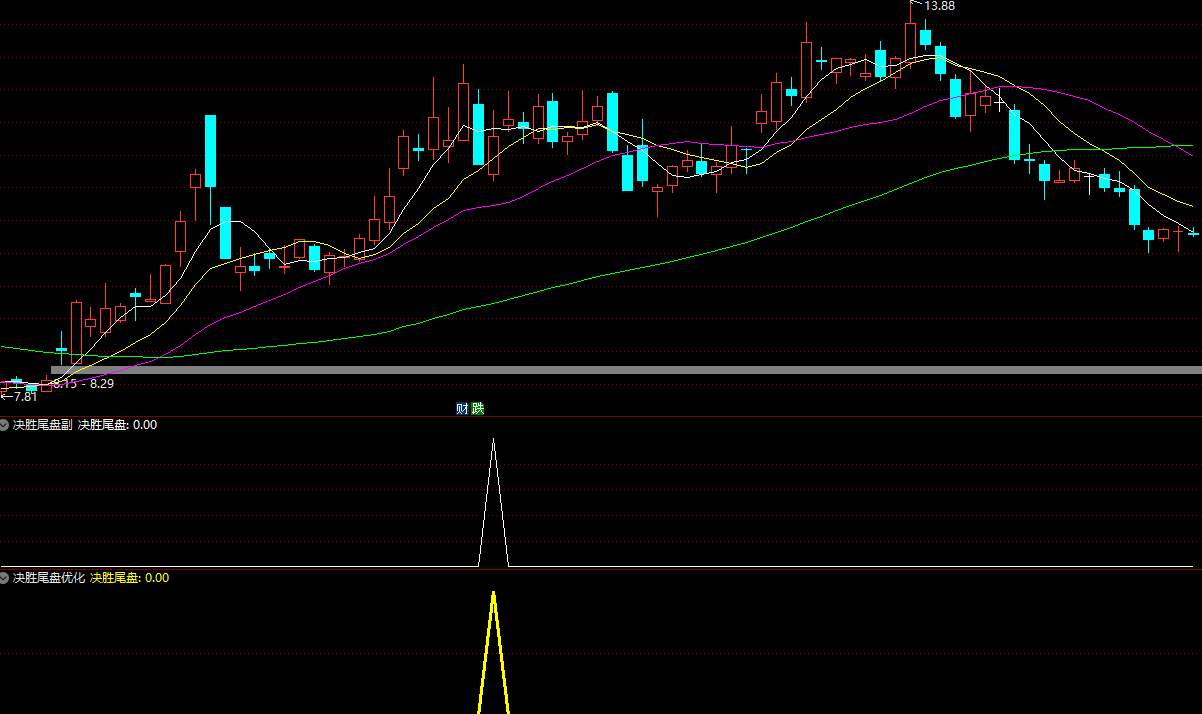Screen dimensions: 1202x714
Task: Select the 决胜尾盘副 indicator name
Action: (x=43, y=425)
